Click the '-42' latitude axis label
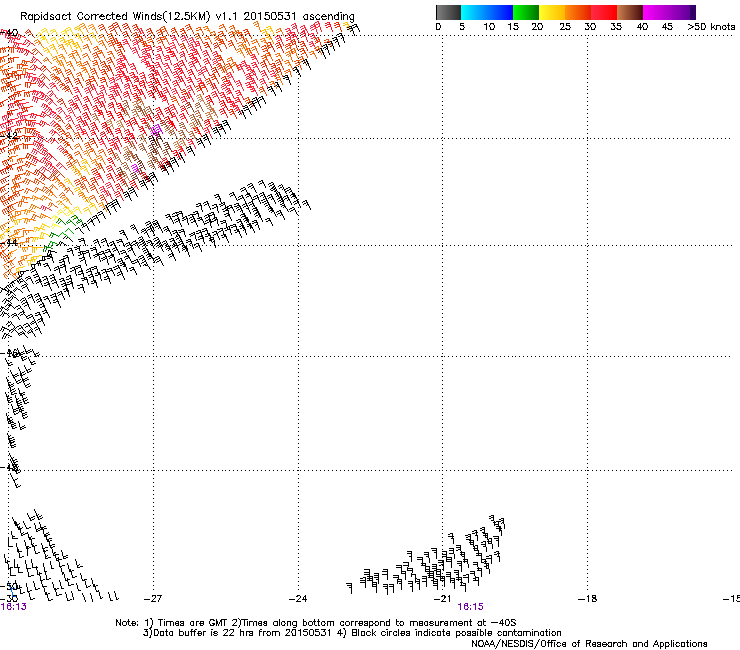 pyautogui.click(x=9, y=135)
